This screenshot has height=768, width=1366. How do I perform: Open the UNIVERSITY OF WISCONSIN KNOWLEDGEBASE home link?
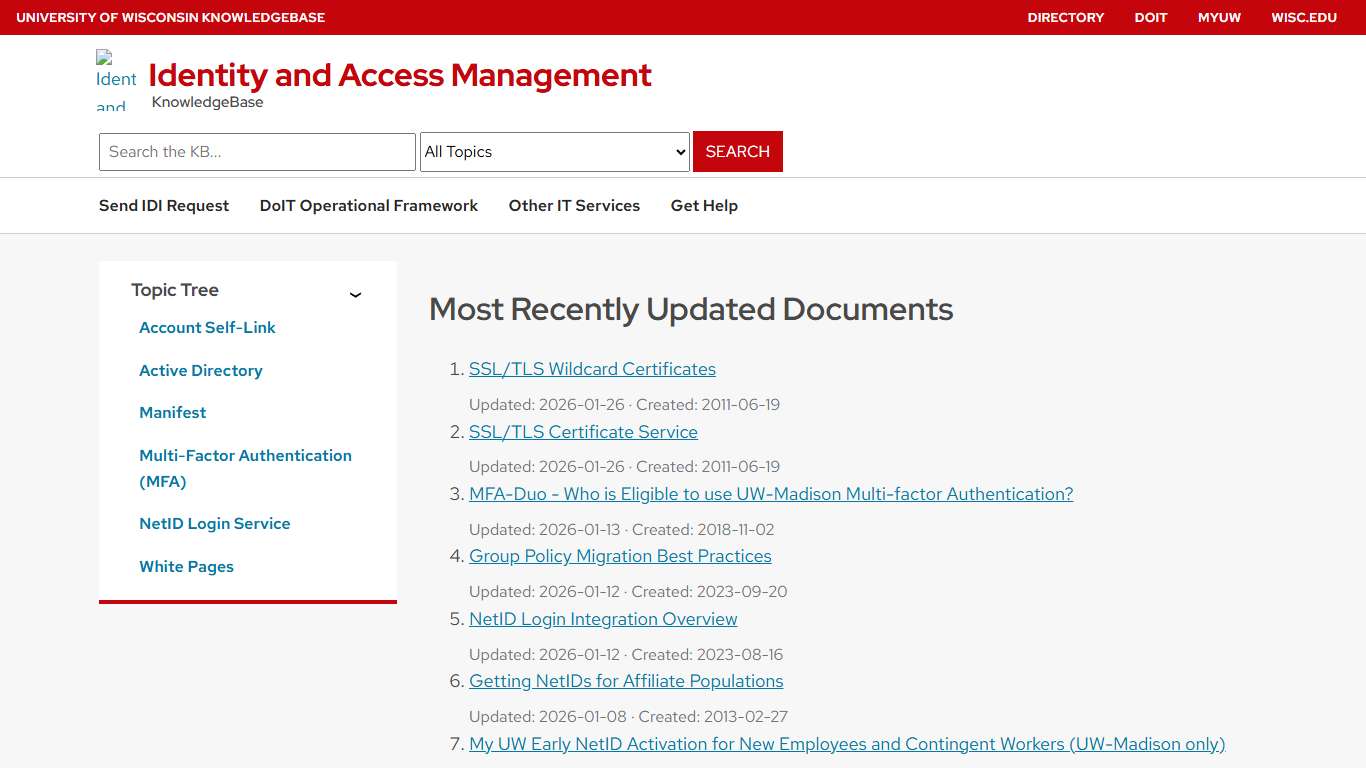coord(170,17)
